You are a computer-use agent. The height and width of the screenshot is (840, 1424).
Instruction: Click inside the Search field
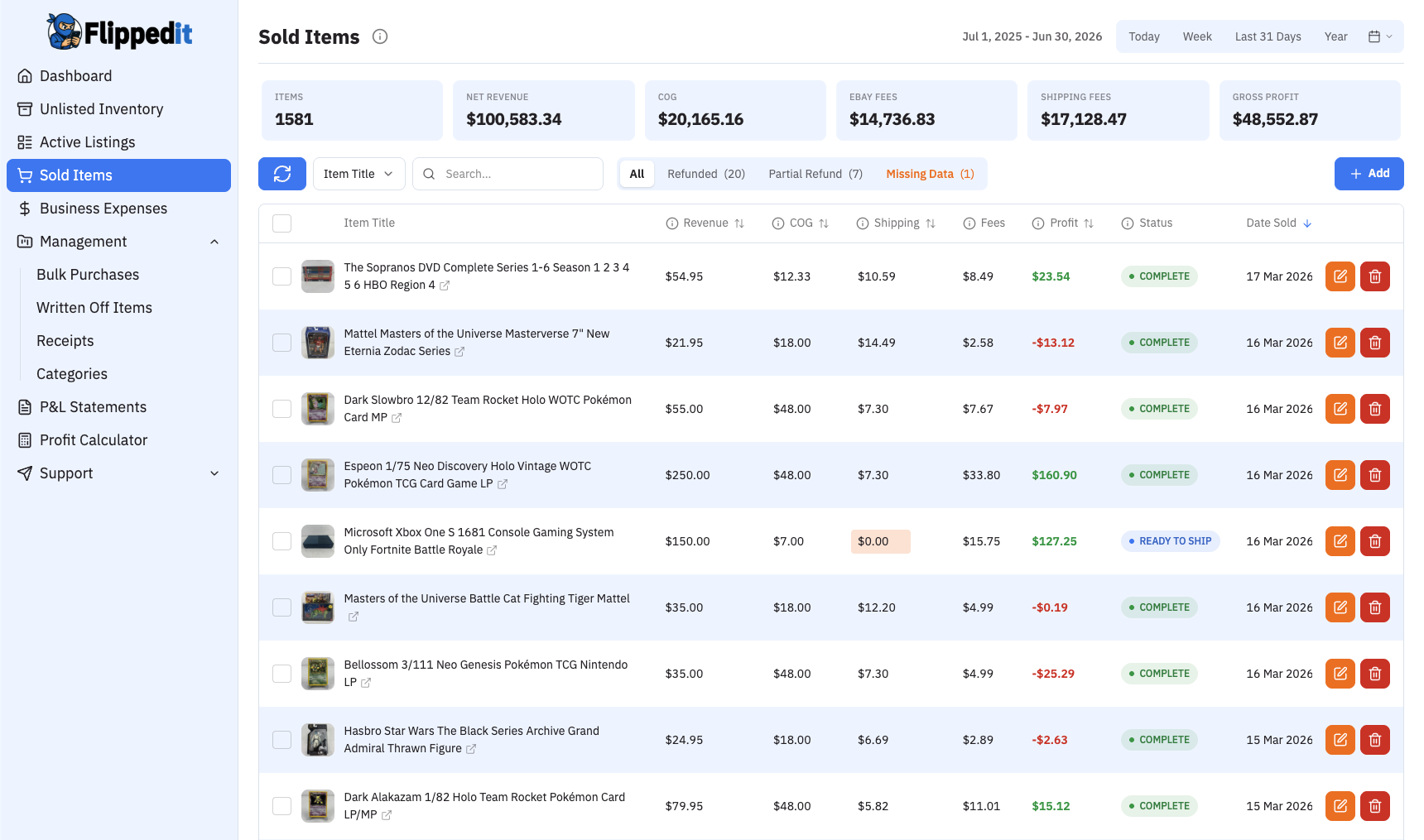pos(508,174)
